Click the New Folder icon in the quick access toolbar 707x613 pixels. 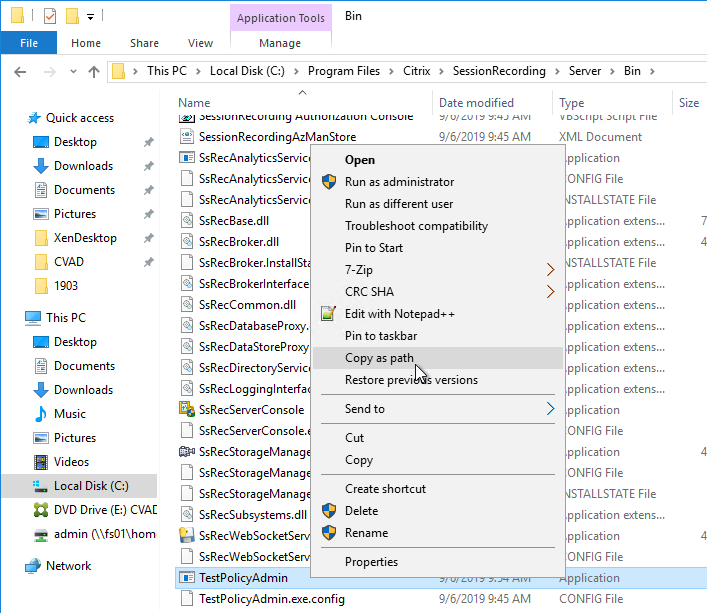(72, 16)
